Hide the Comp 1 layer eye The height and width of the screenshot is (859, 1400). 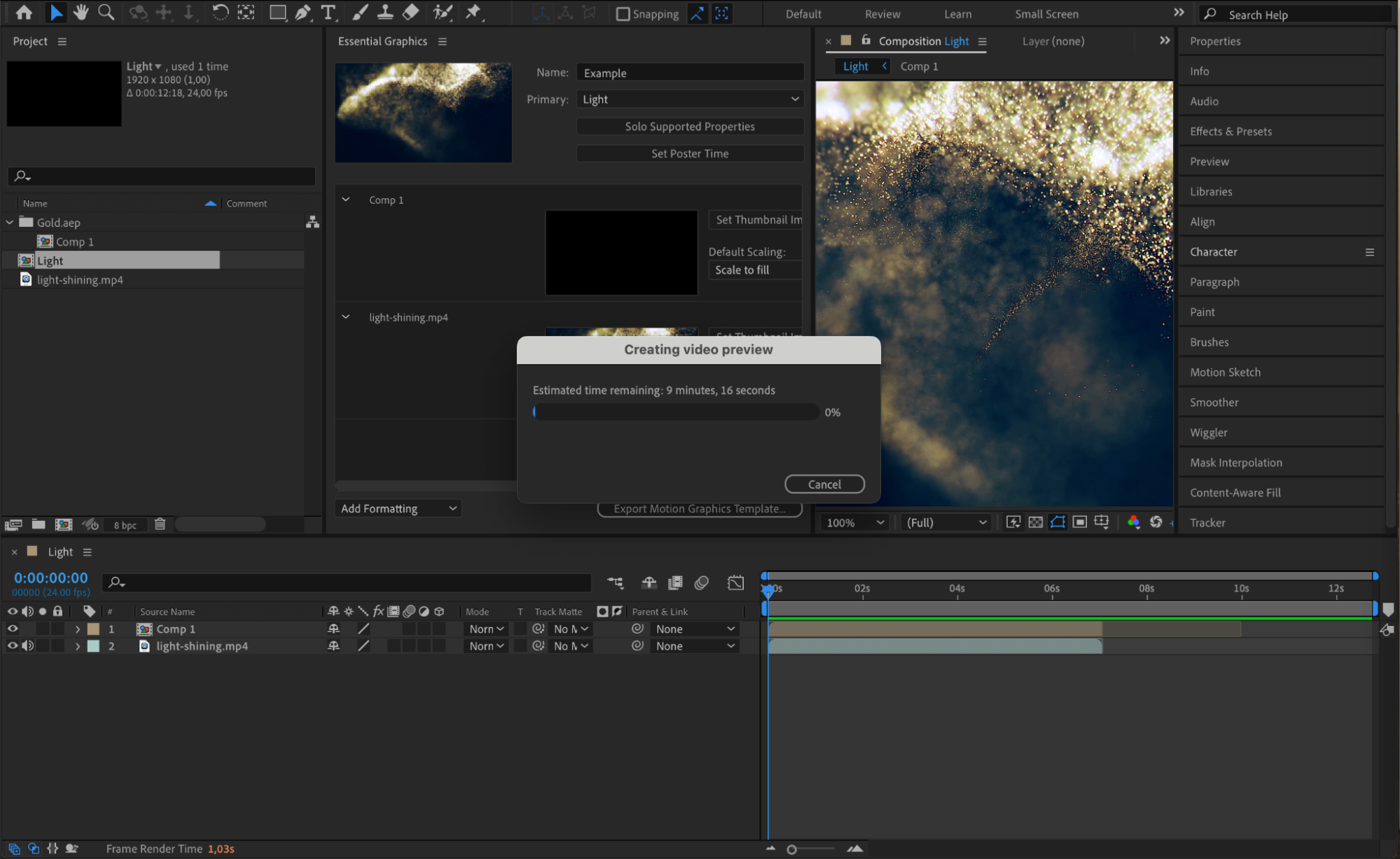13,629
